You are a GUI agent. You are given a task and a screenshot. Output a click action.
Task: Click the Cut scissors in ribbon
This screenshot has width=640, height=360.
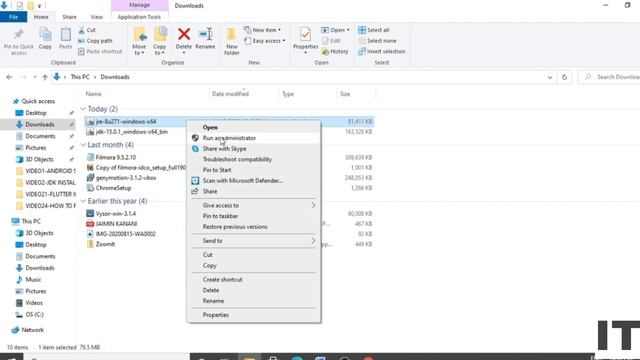[x=87, y=30]
